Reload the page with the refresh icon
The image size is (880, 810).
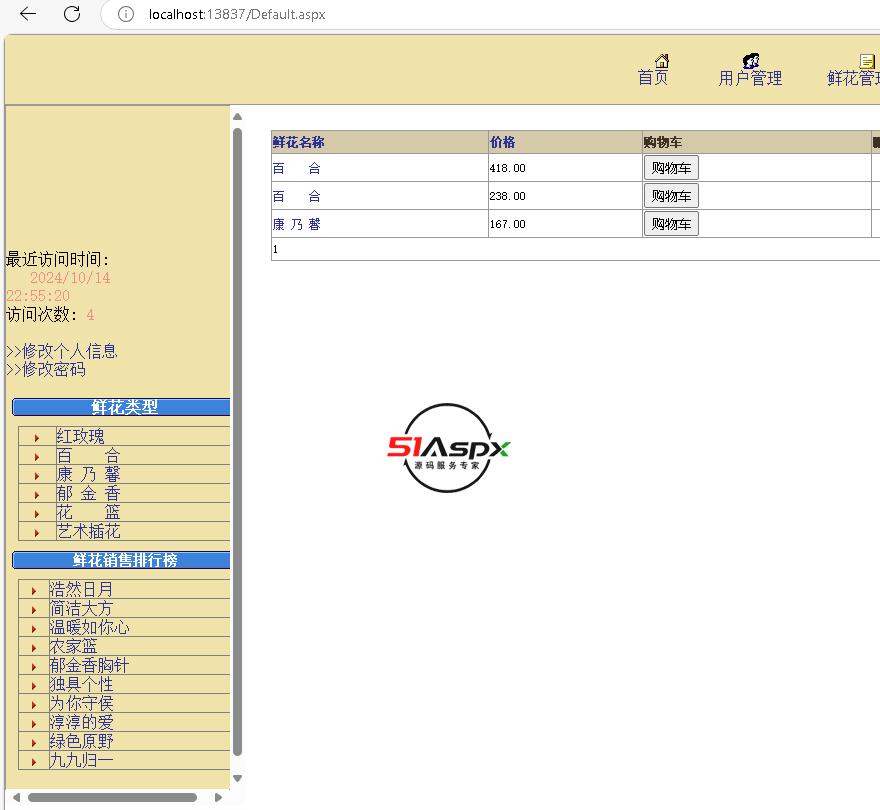72,14
